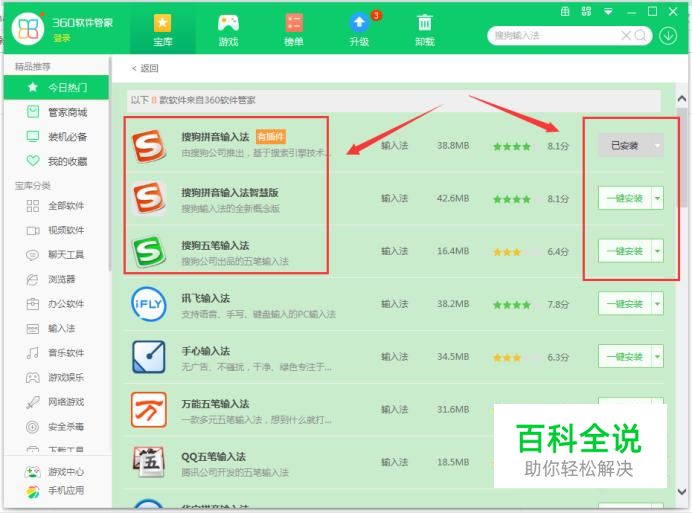Open the 升级 tab with badge

[x=359, y=30]
